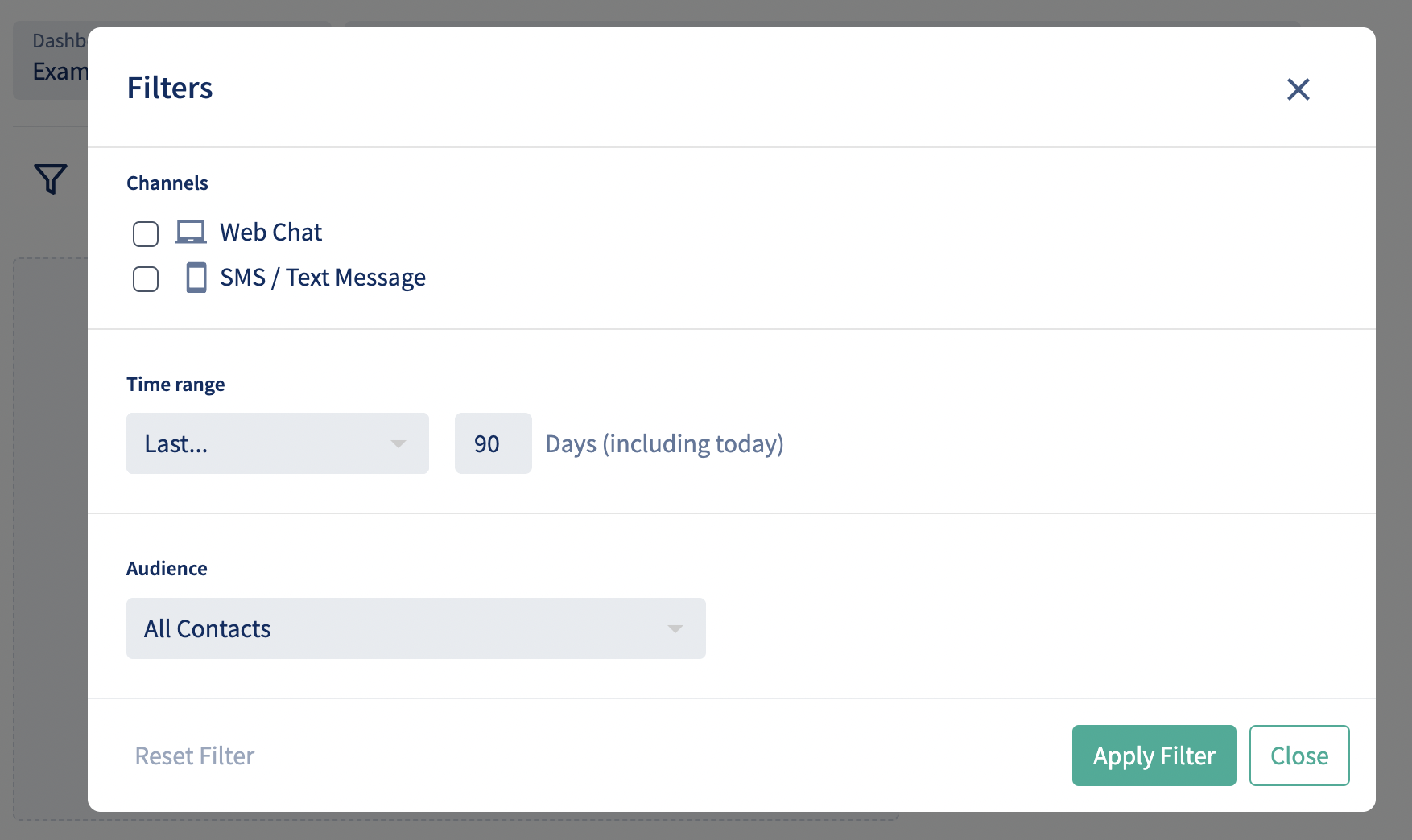1412x840 pixels.
Task: Click the Reset Filter link
Action: [195, 756]
